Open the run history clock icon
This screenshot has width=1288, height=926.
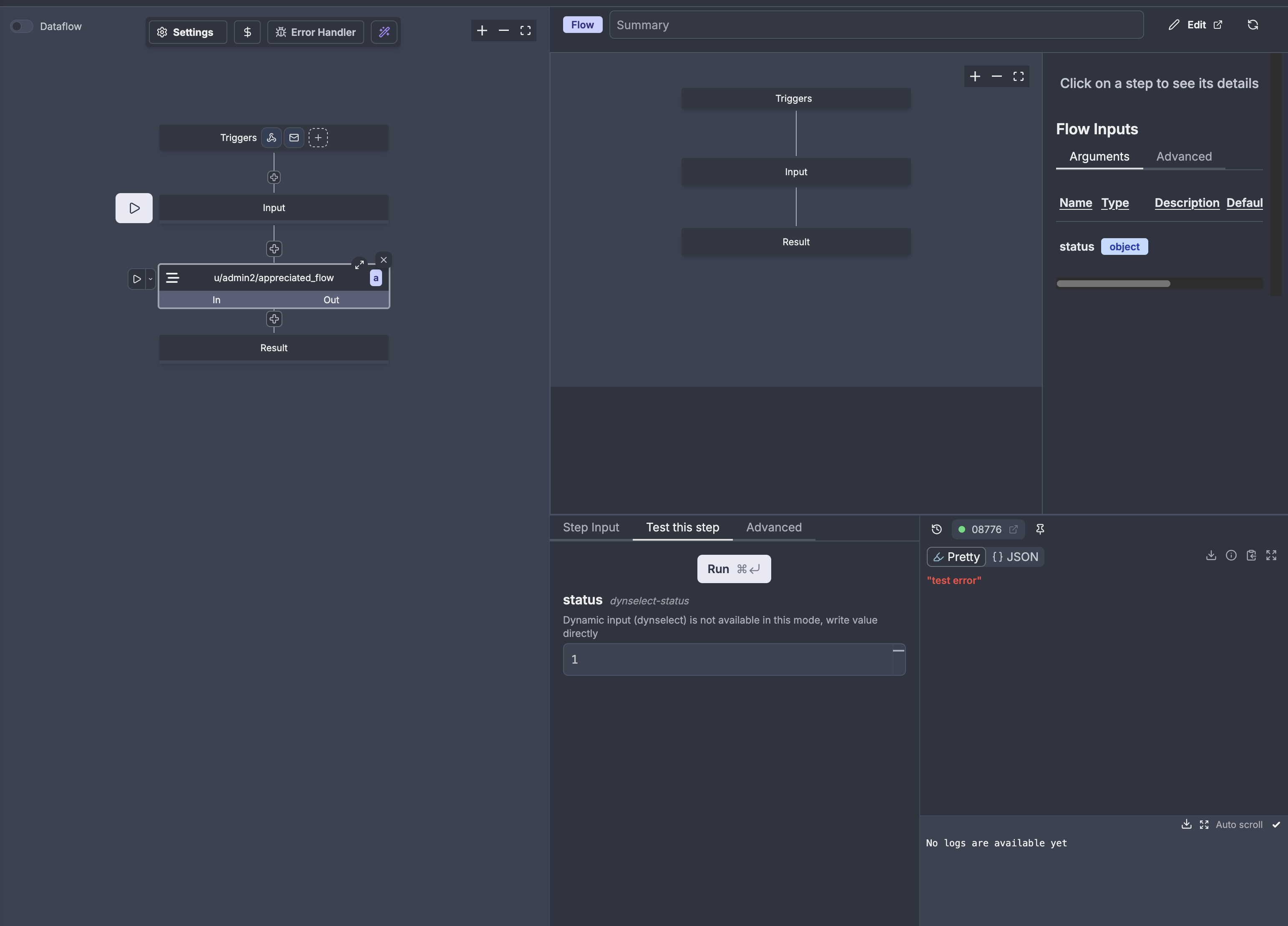click(x=936, y=529)
